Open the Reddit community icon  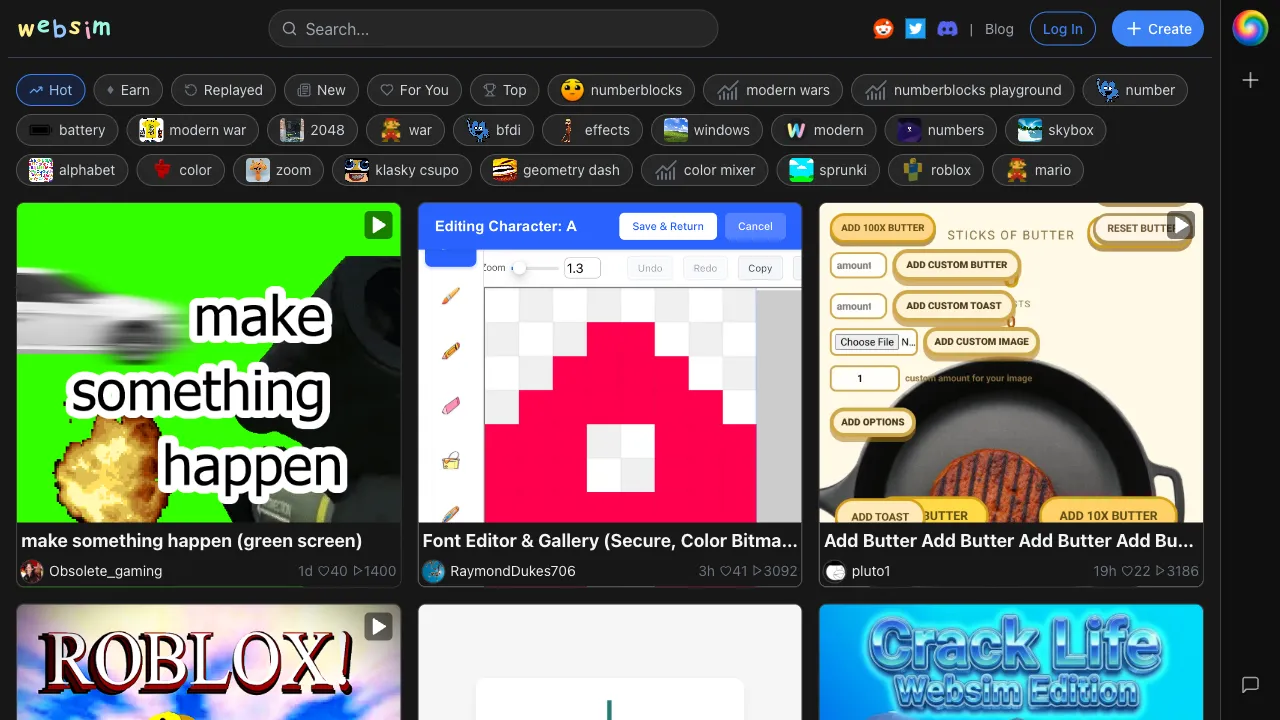tap(883, 29)
